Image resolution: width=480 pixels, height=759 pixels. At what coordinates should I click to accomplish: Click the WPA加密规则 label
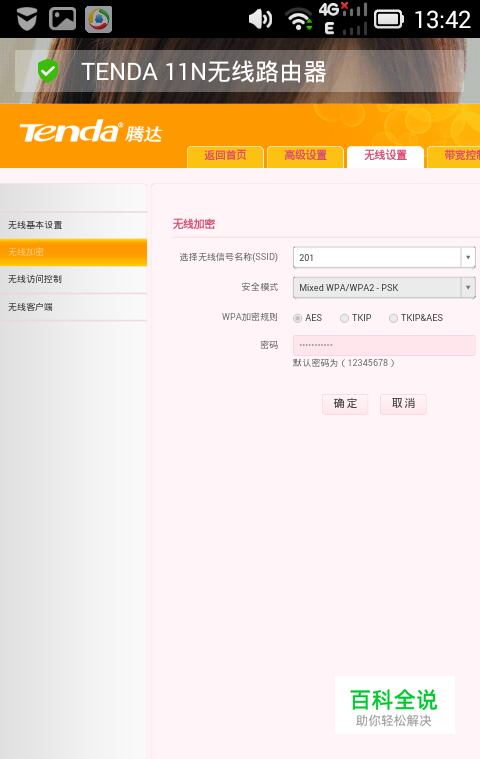250,317
